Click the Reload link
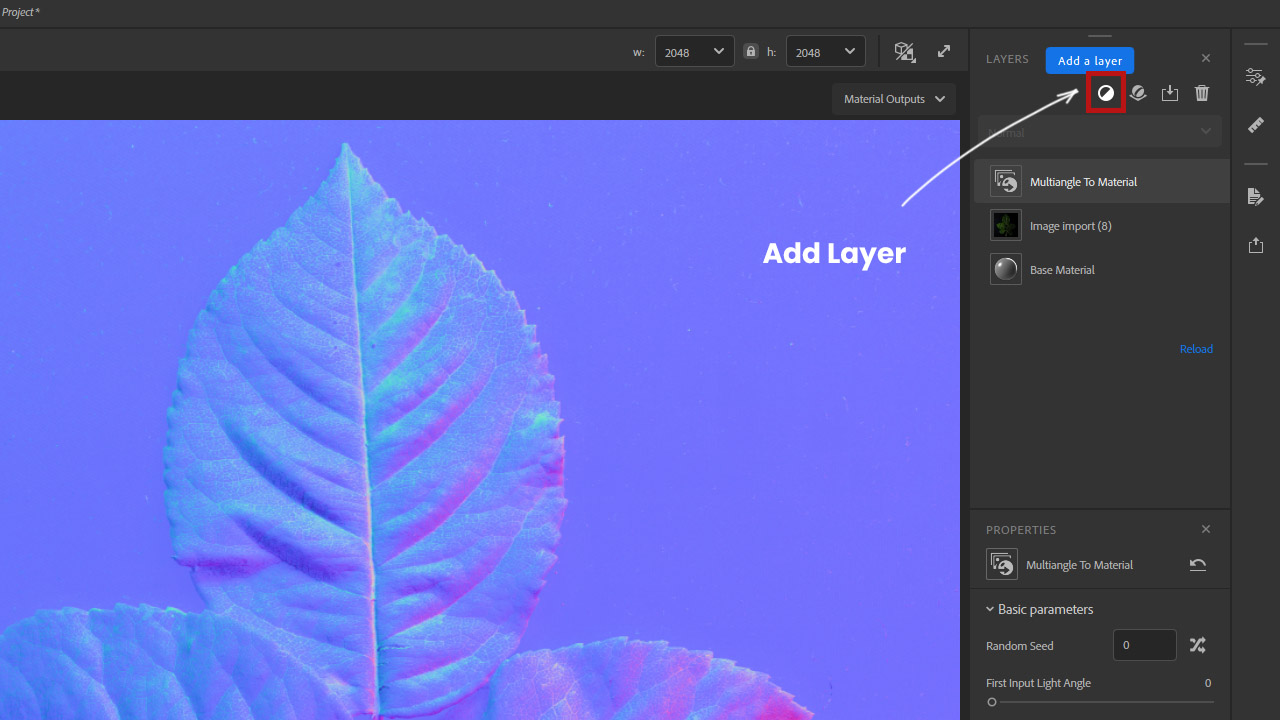Image resolution: width=1280 pixels, height=720 pixels. 1196,349
